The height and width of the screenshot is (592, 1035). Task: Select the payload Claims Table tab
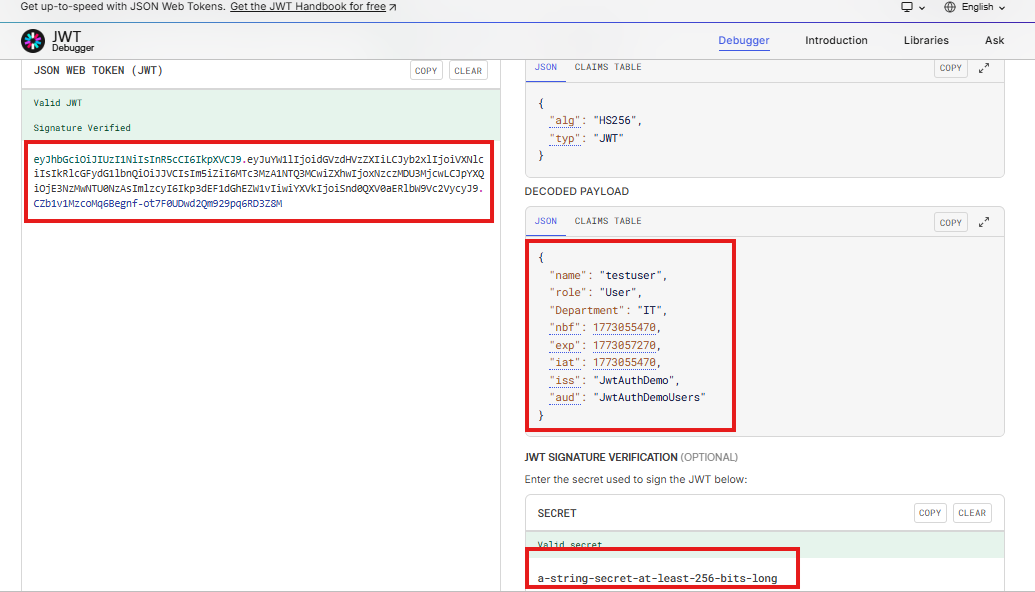point(608,221)
